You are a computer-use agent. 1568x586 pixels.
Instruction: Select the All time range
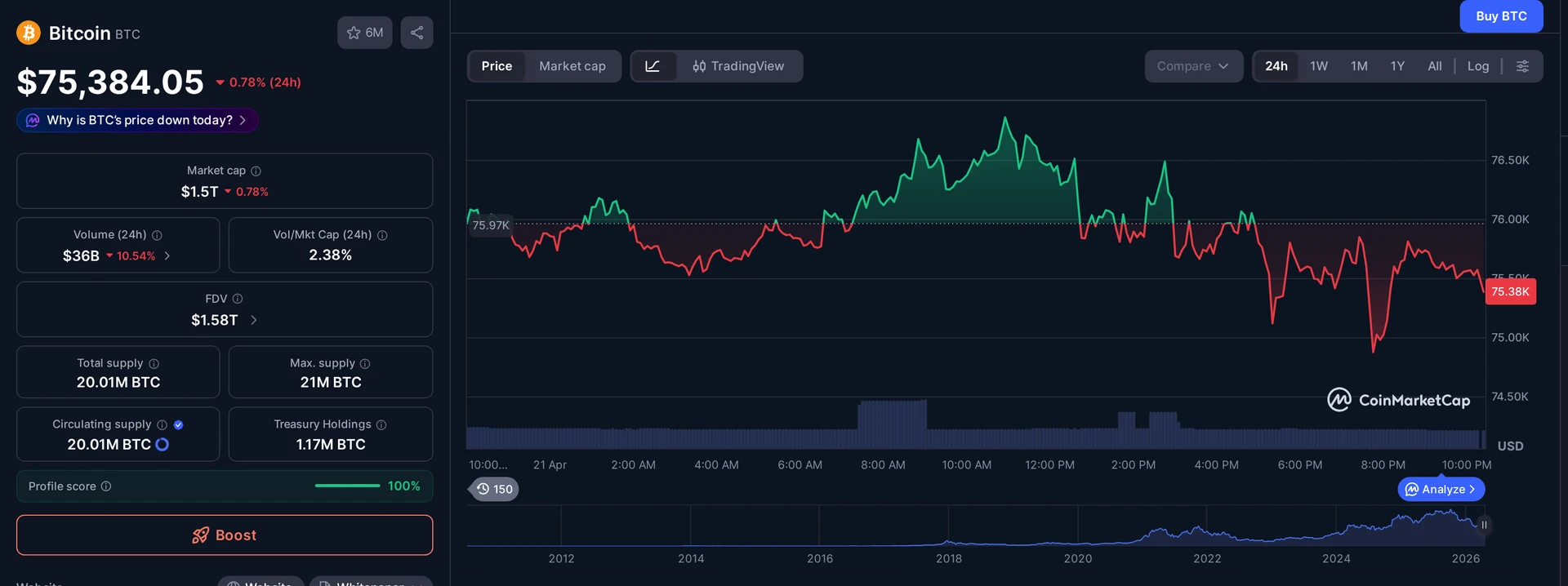(x=1435, y=66)
